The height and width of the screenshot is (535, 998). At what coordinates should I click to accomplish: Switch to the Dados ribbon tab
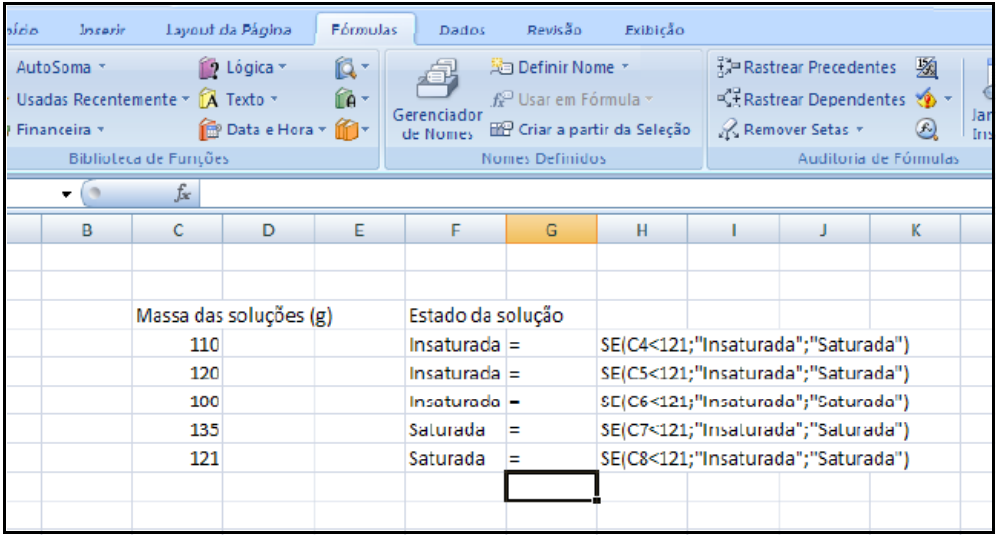click(x=462, y=31)
